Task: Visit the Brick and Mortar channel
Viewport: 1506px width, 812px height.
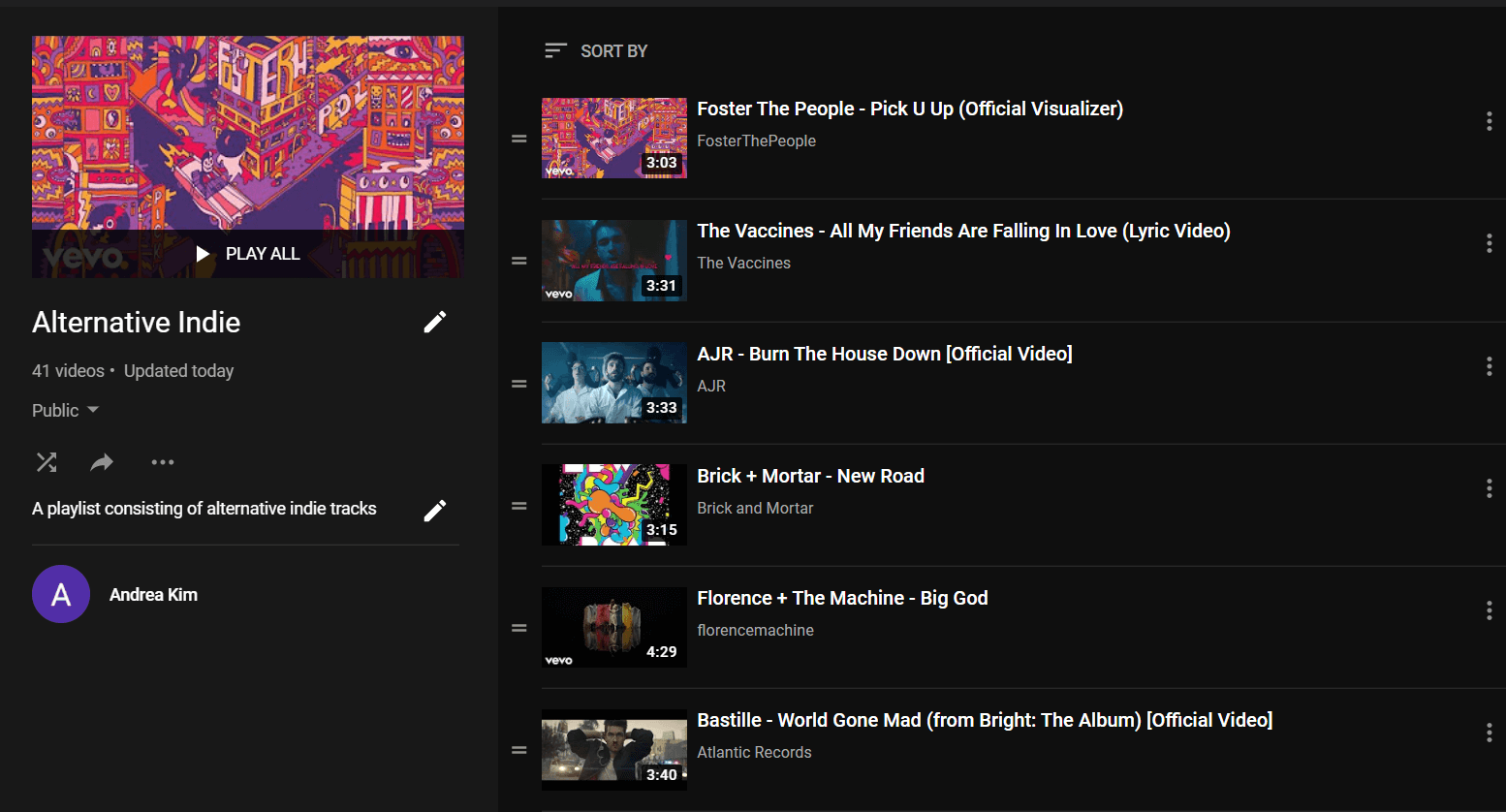Action: (755, 508)
